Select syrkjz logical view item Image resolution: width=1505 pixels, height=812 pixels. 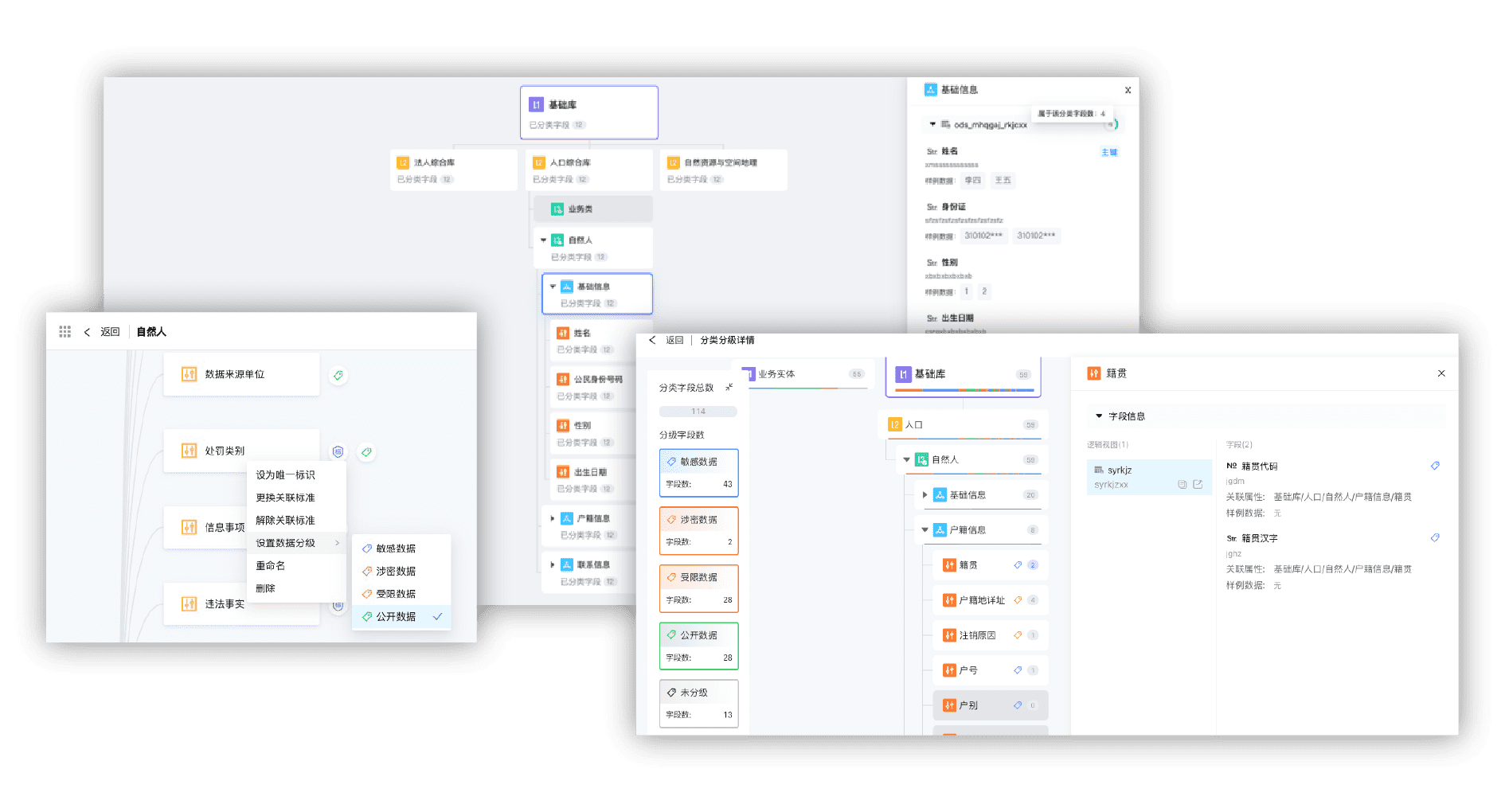click(1149, 477)
